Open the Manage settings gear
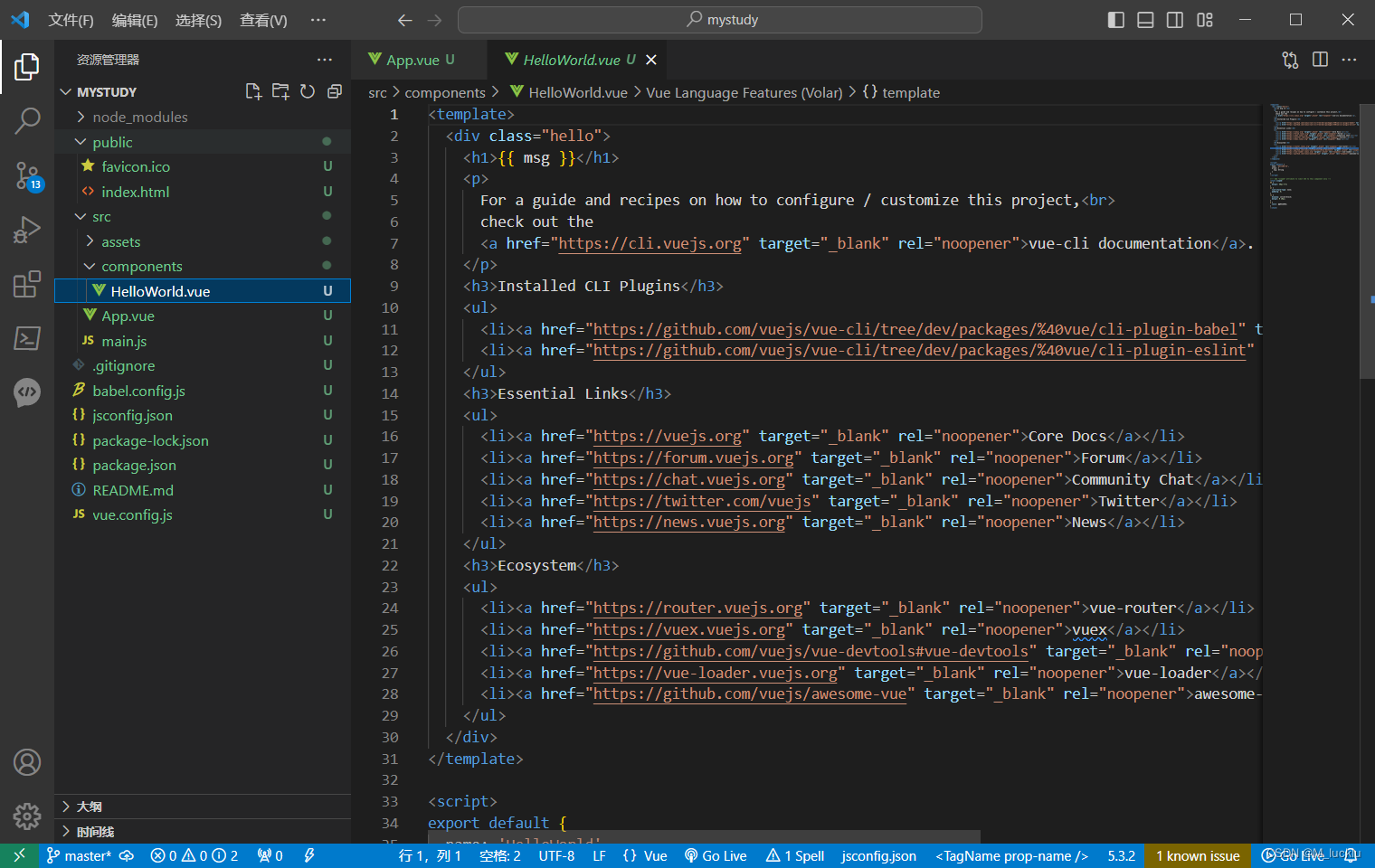Viewport: 1375px width, 868px height. pyautogui.click(x=27, y=816)
